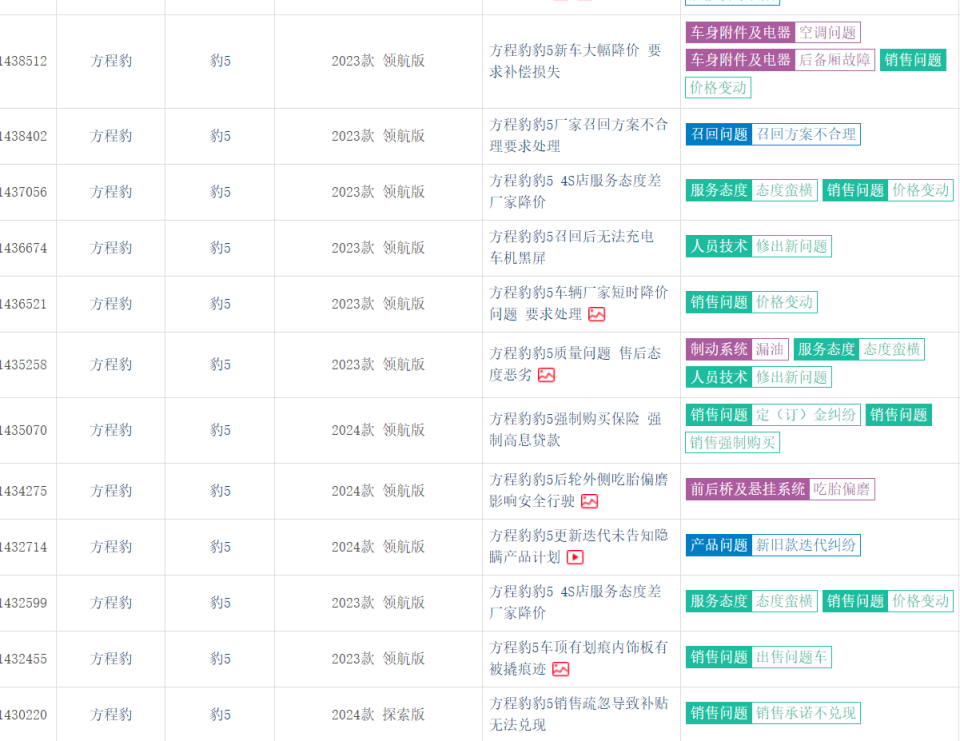Select the 销售承诺不兑现 tag
Screen dimensions: 960x741
pos(806,713)
